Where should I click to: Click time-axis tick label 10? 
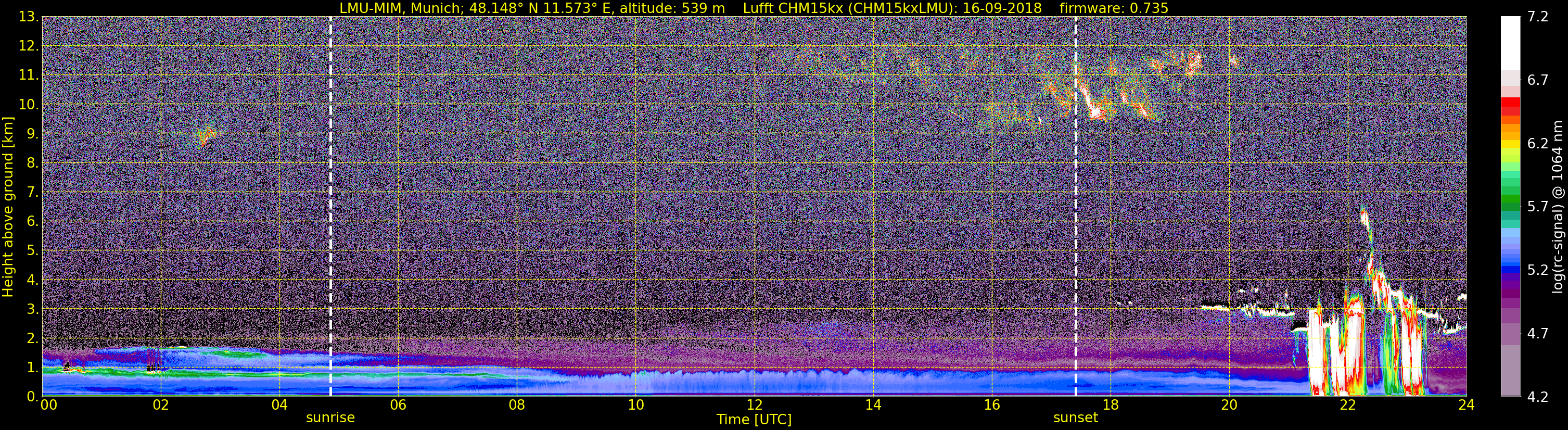635,406
